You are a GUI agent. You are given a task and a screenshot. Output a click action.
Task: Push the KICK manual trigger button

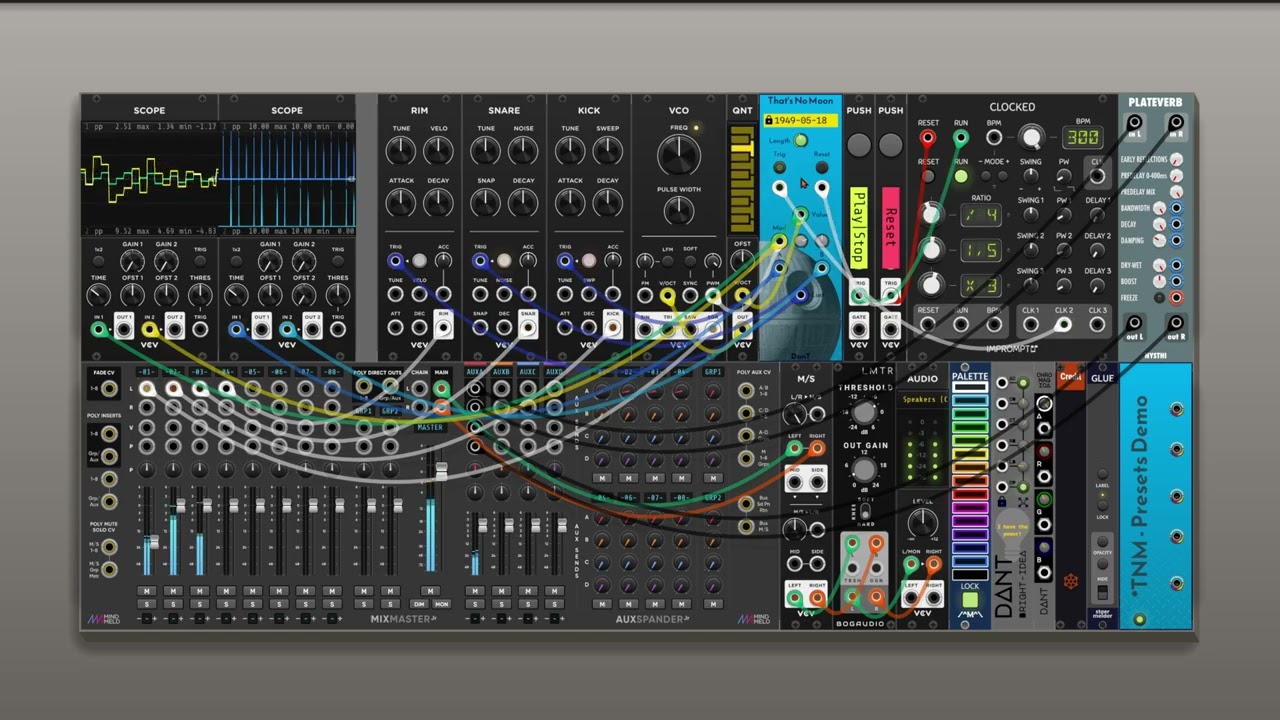point(588,262)
